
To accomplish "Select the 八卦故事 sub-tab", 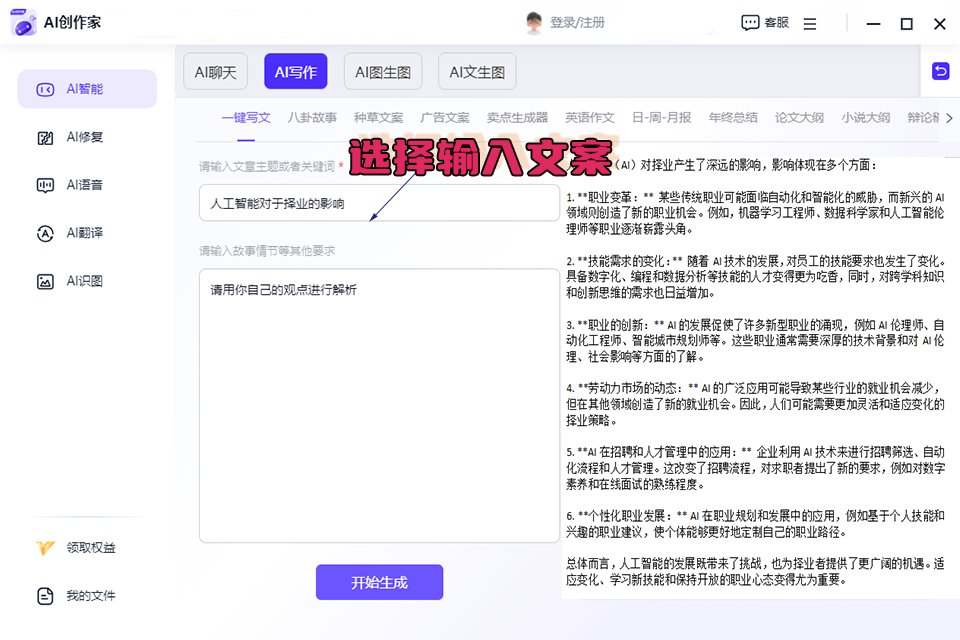I will (312, 118).
